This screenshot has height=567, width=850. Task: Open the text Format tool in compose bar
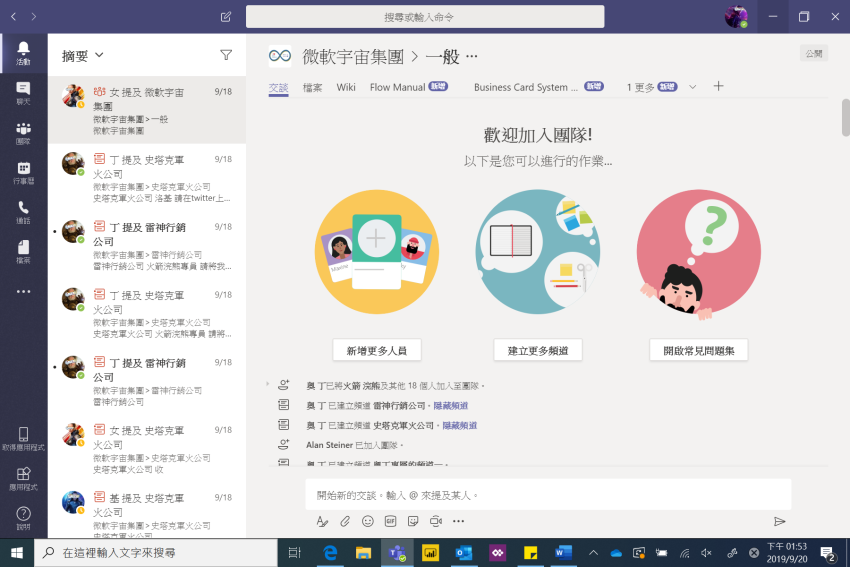click(x=322, y=521)
